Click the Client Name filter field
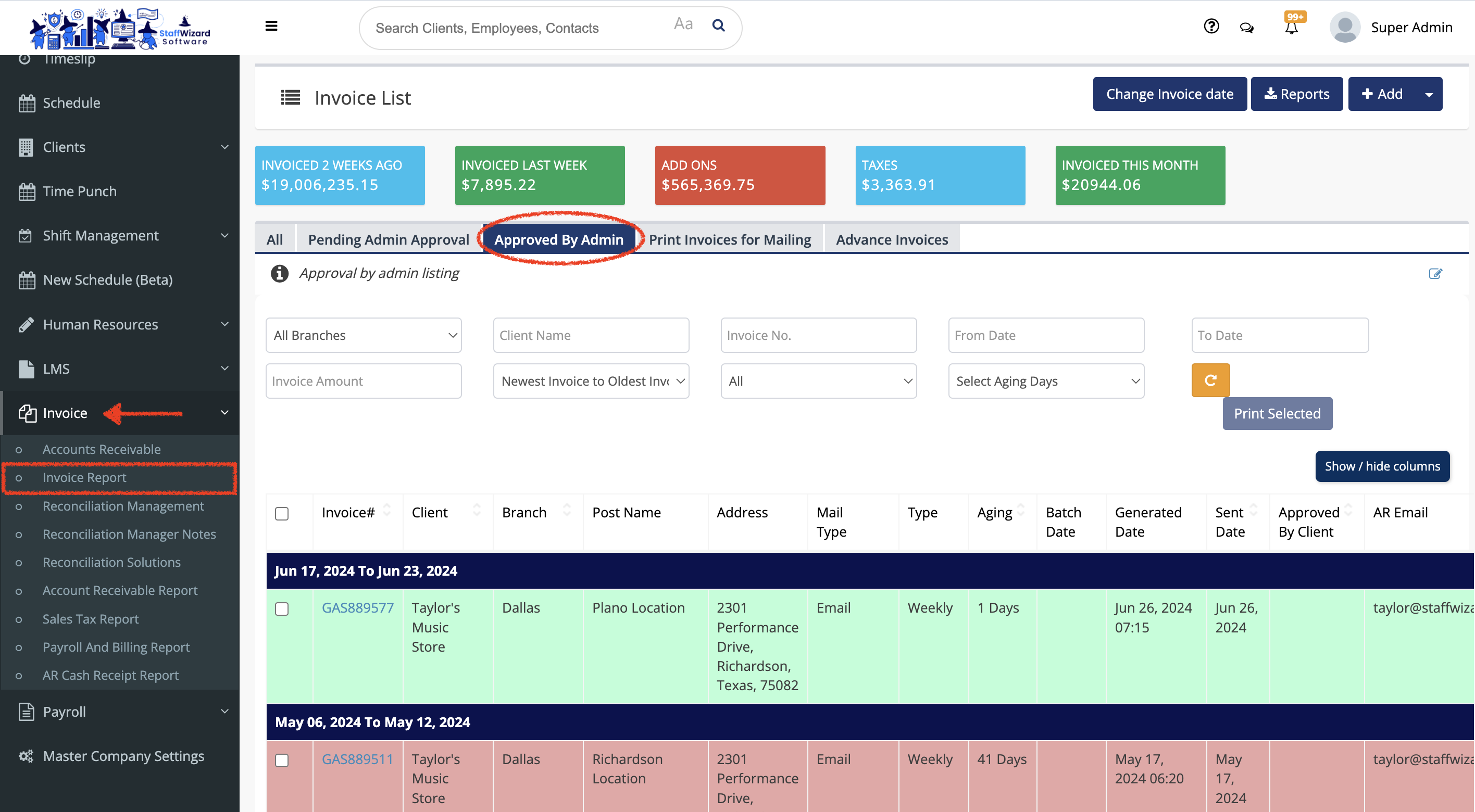The width and height of the screenshot is (1475, 812). click(x=590, y=335)
